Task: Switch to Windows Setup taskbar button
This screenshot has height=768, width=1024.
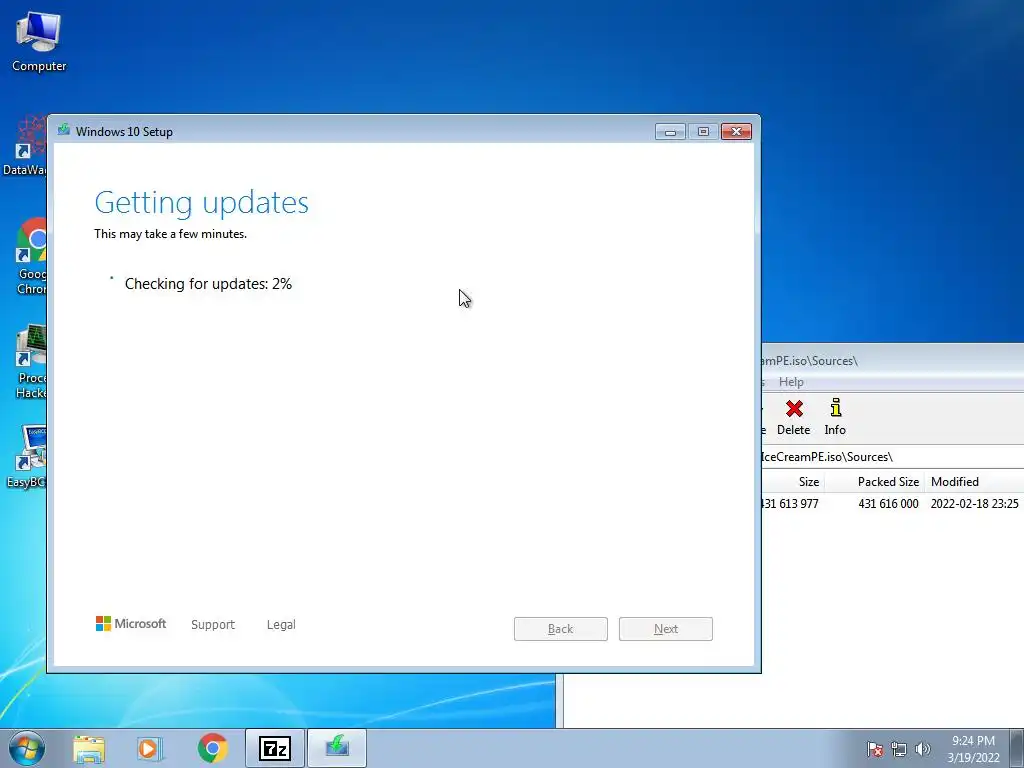Action: pyautogui.click(x=337, y=748)
